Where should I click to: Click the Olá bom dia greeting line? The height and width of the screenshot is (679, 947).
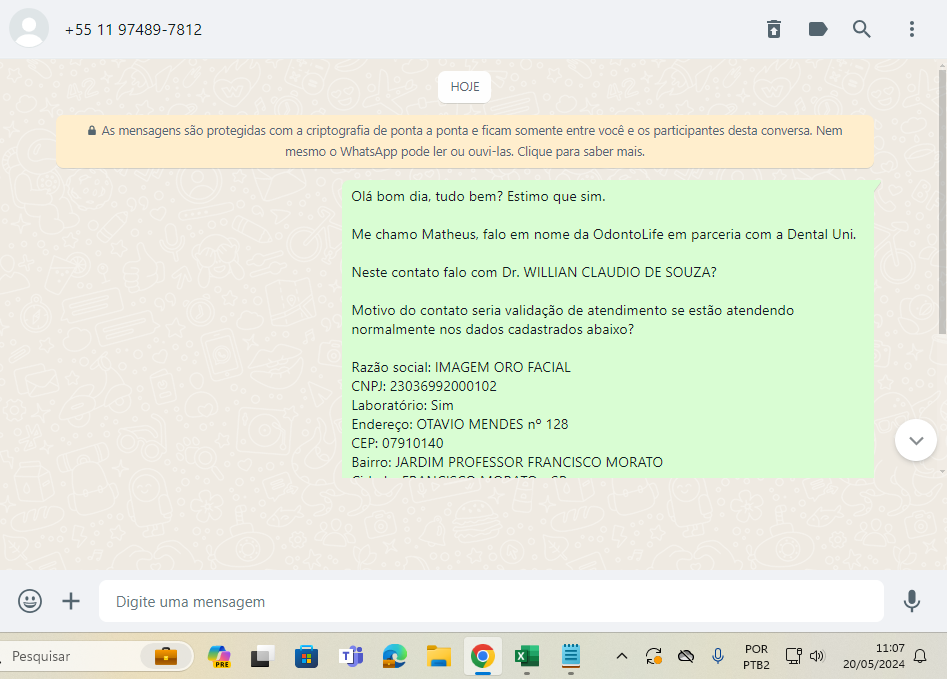[x=478, y=197]
